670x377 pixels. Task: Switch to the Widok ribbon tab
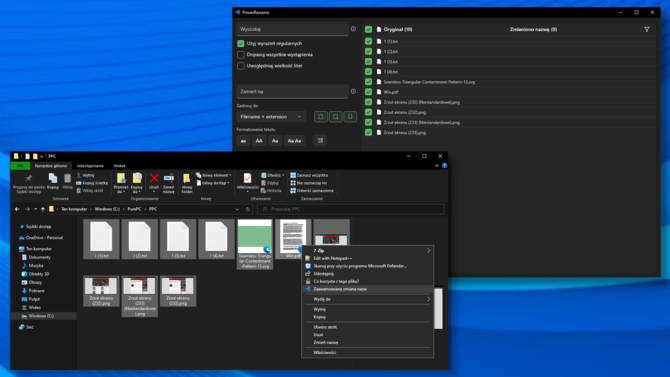click(x=120, y=166)
